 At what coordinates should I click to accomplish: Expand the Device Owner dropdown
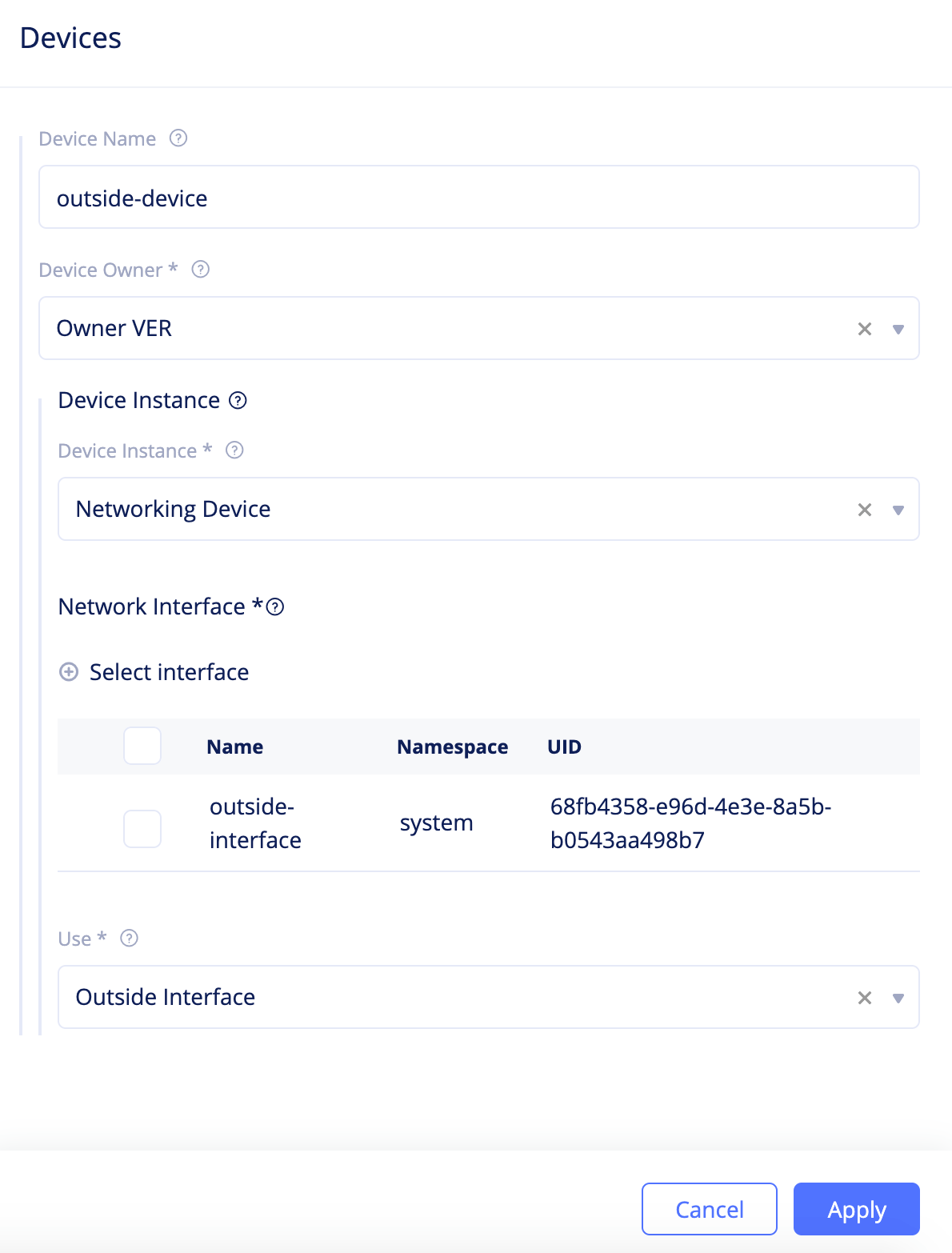coord(898,329)
